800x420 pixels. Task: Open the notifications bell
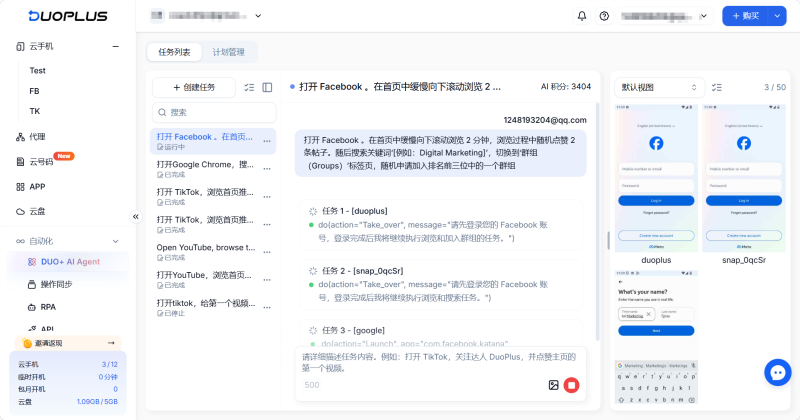[582, 16]
